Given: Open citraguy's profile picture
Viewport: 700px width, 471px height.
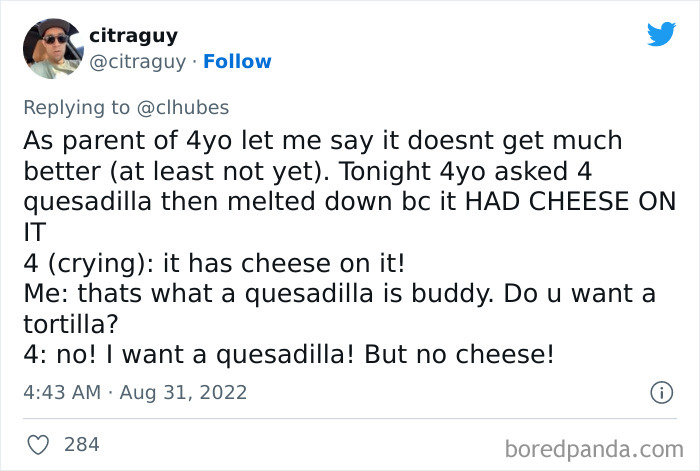Looking at the screenshot, I should (53, 49).
